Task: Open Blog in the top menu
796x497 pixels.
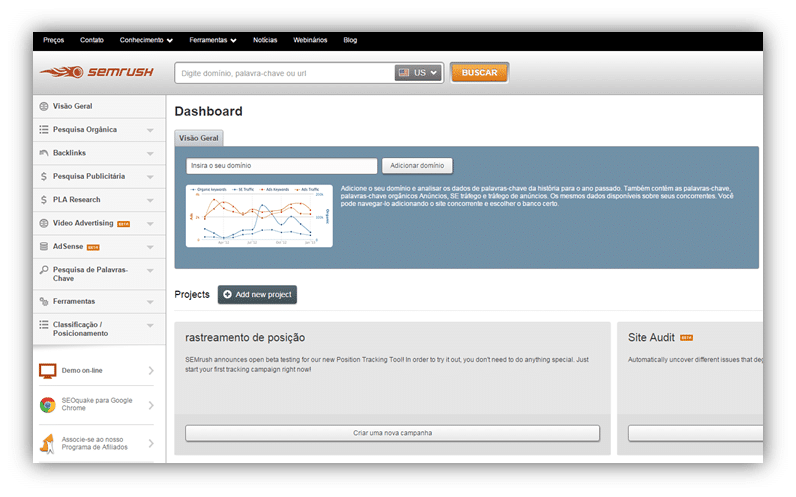Action: click(x=350, y=40)
